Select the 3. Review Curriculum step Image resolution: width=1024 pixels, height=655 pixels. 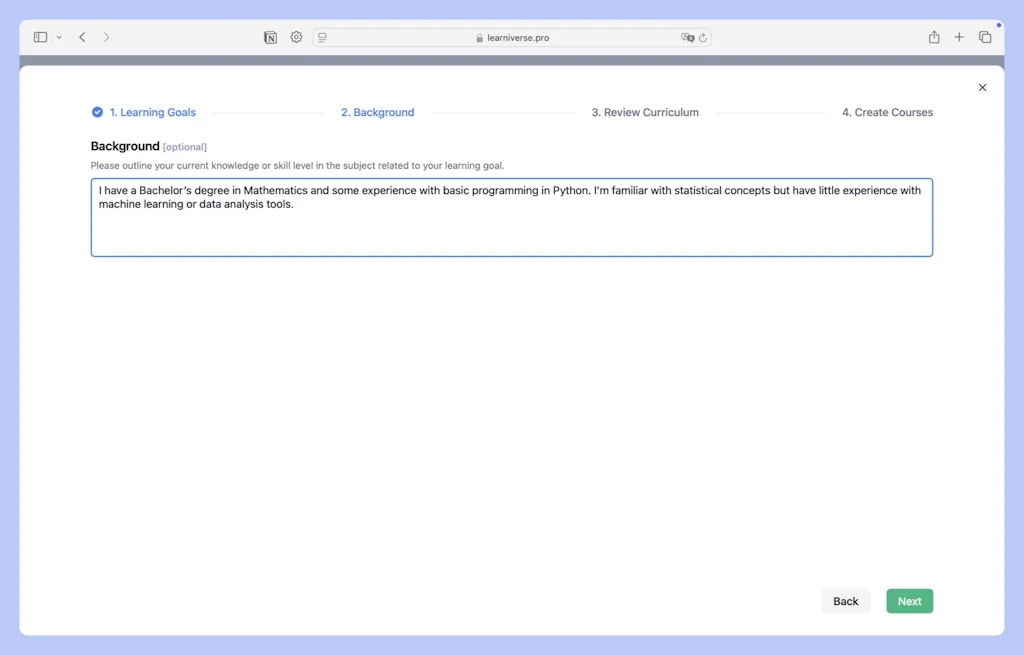[645, 112]
